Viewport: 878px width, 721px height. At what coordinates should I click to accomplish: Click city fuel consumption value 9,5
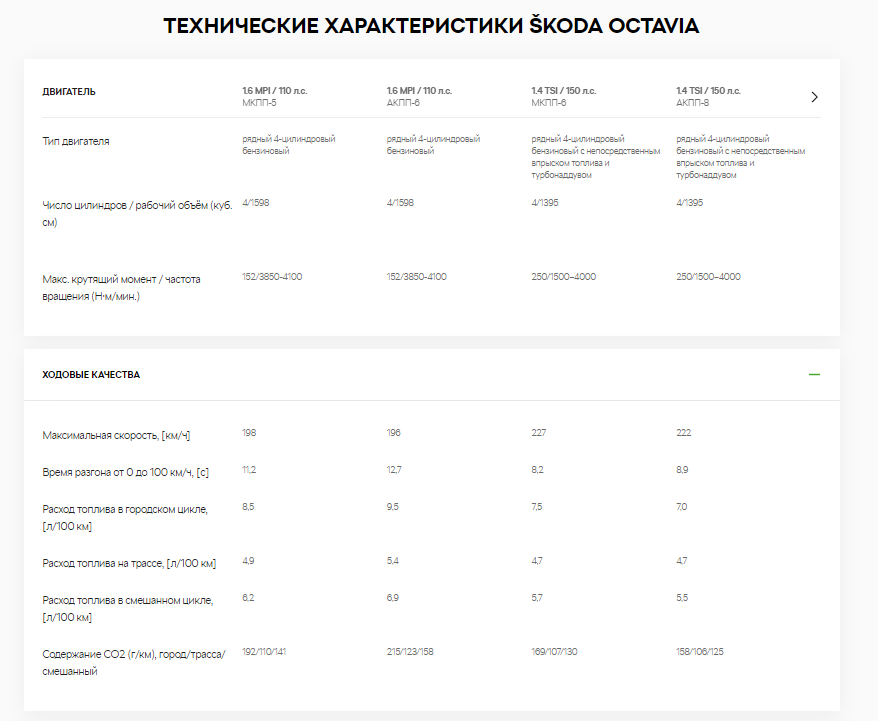(x=393, y=507)
